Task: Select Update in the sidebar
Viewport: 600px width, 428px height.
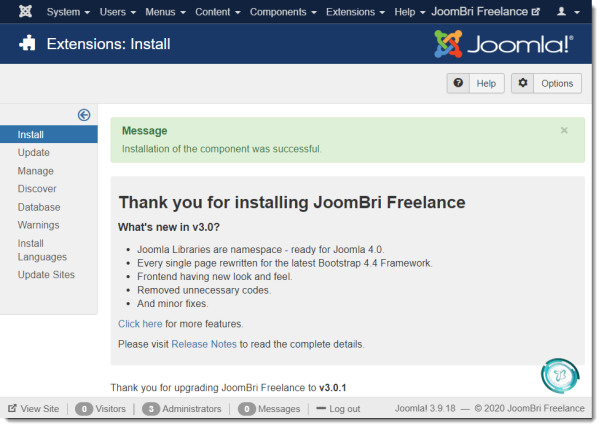Action: coord(33,153)
